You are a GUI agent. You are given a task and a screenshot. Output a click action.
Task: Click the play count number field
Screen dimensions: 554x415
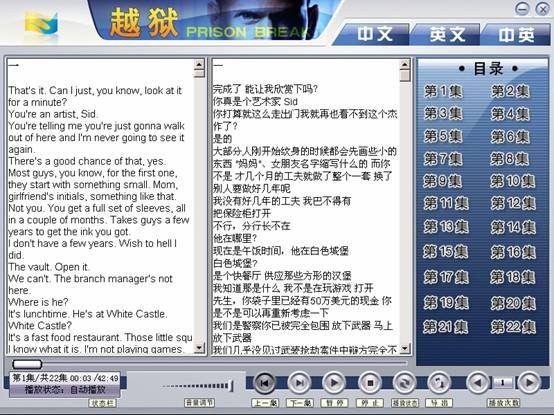pyautogui.click(x=502, y=382)
